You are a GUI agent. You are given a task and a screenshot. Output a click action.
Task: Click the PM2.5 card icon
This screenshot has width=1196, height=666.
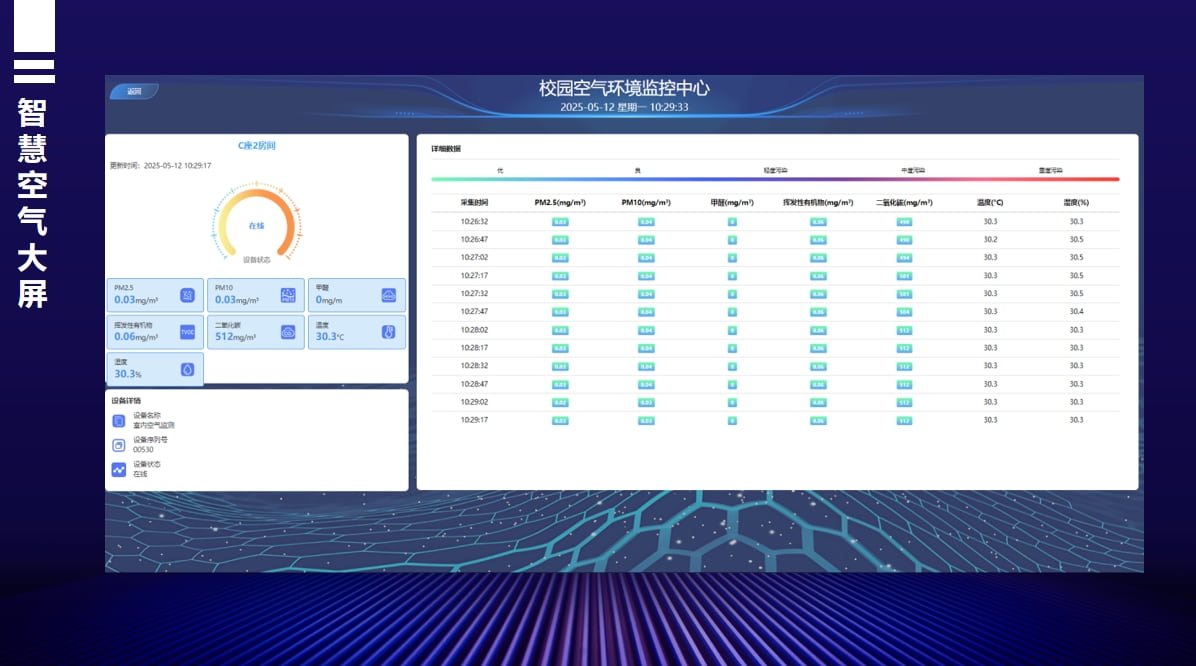[x=187, y=295]
